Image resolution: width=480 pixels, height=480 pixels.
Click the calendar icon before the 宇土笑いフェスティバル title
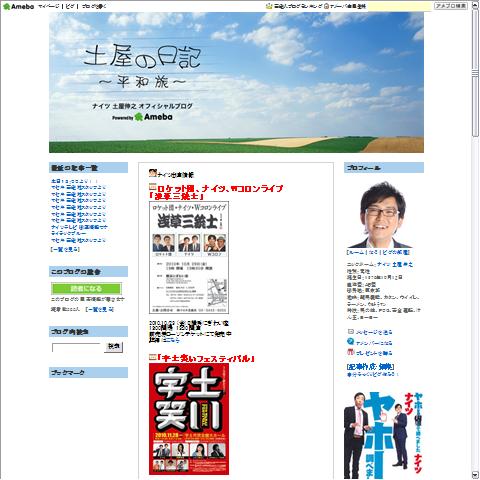pos(152,357)
